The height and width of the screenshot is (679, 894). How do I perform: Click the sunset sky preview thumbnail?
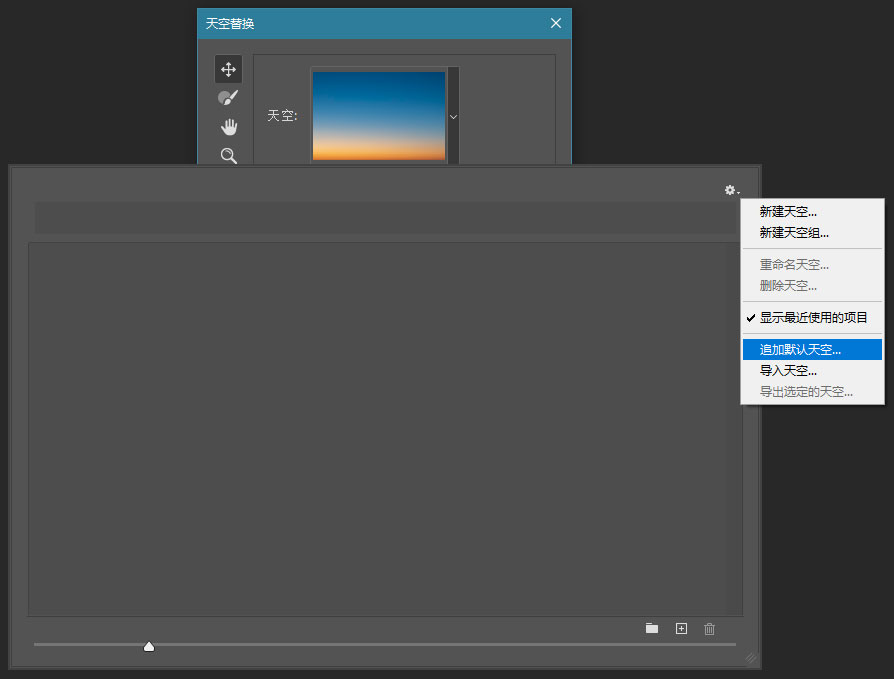[379, 115]
